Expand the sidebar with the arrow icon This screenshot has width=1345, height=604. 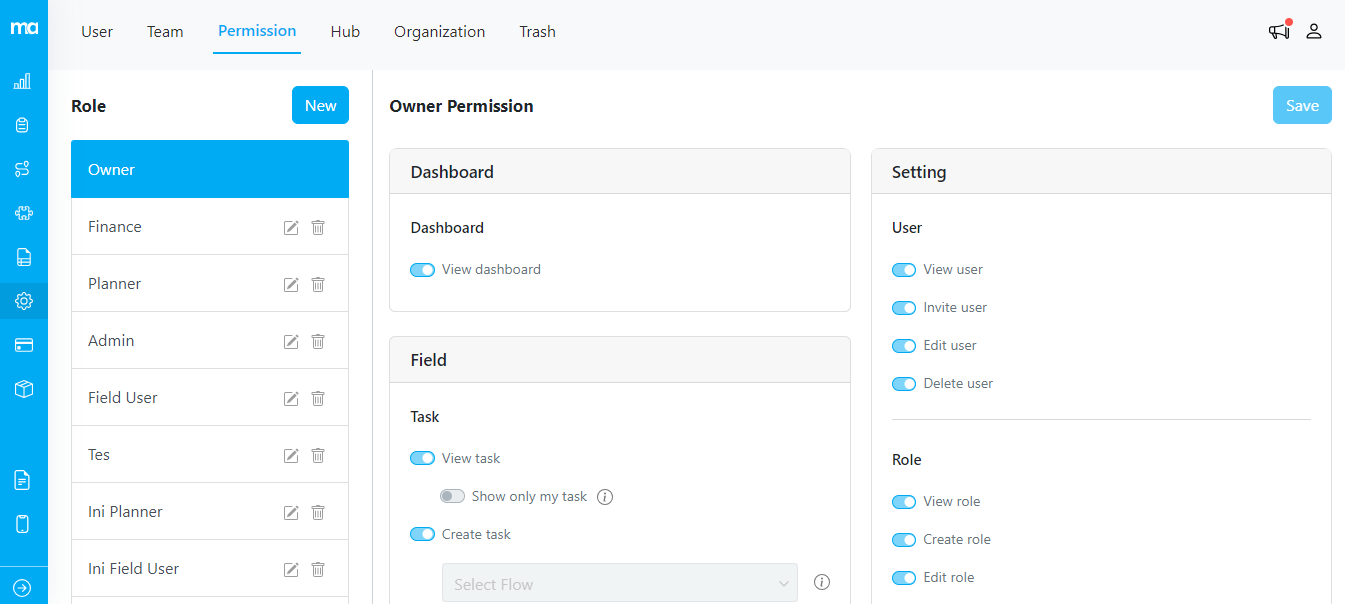[x=23, y=588]
